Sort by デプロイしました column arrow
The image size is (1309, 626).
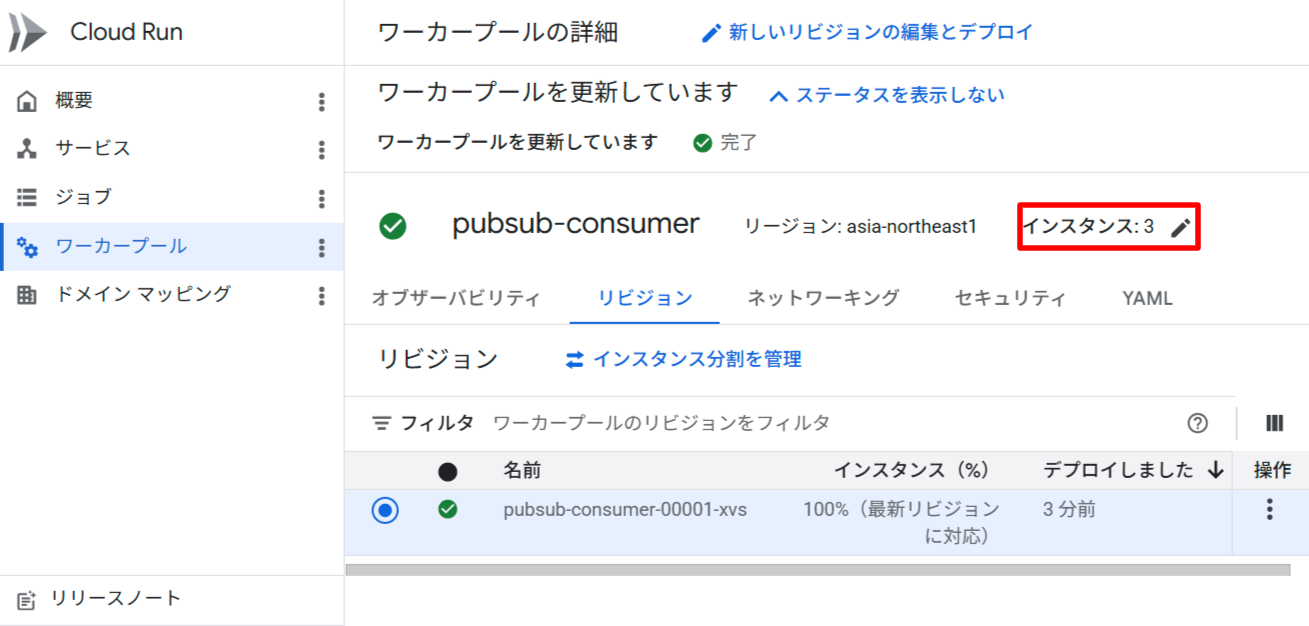(x=1216, y=471)
